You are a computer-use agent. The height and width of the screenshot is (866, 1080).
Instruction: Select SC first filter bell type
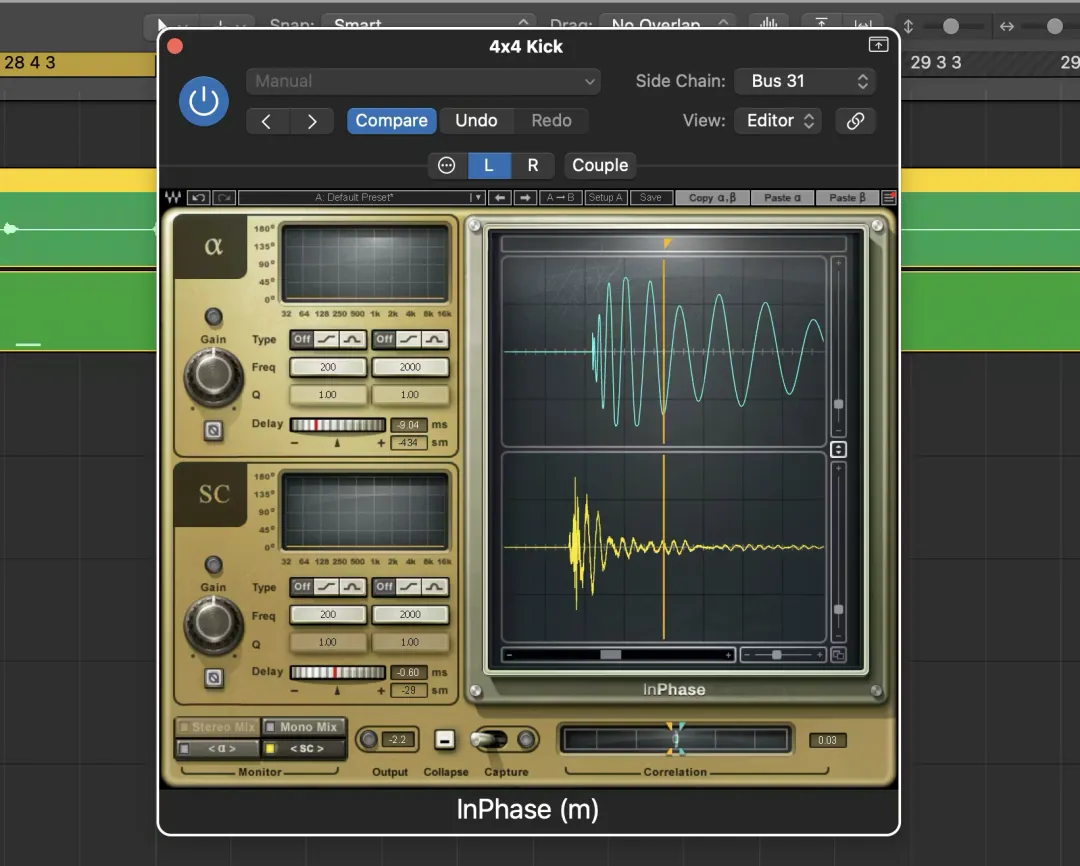353,586
